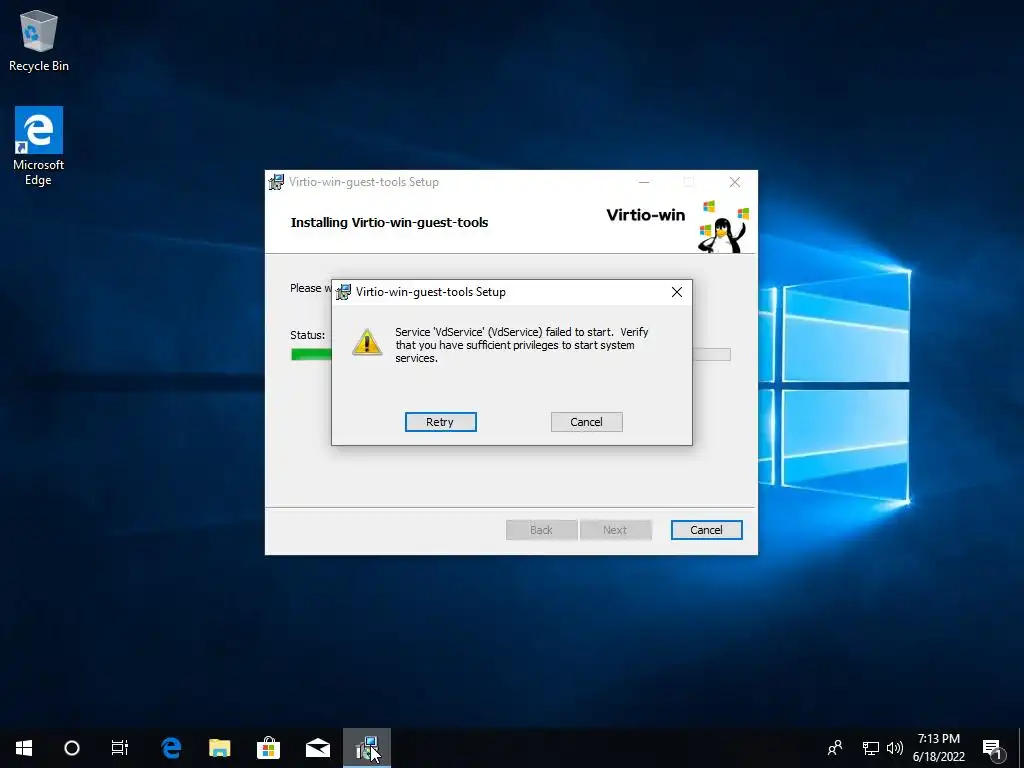Open the volume speaker icon

point(895,748)
